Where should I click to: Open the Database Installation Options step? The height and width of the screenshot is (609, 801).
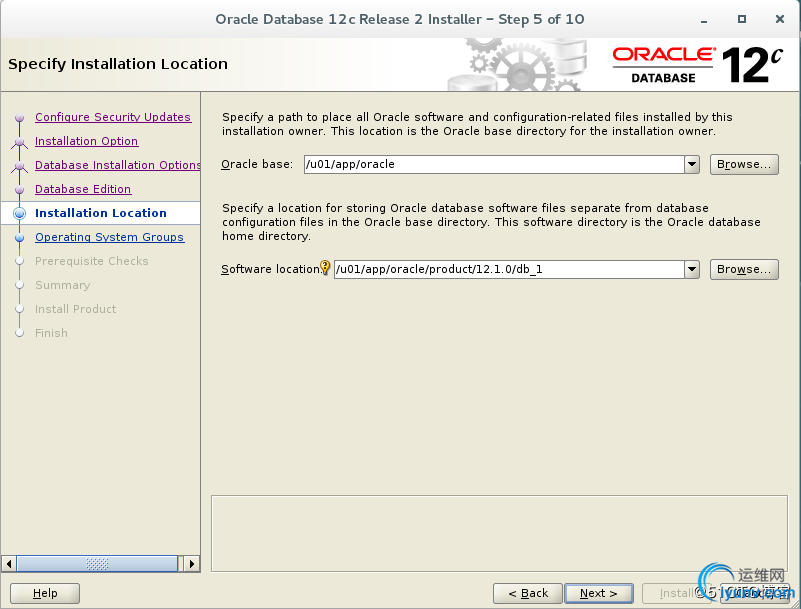coord(117,165)
